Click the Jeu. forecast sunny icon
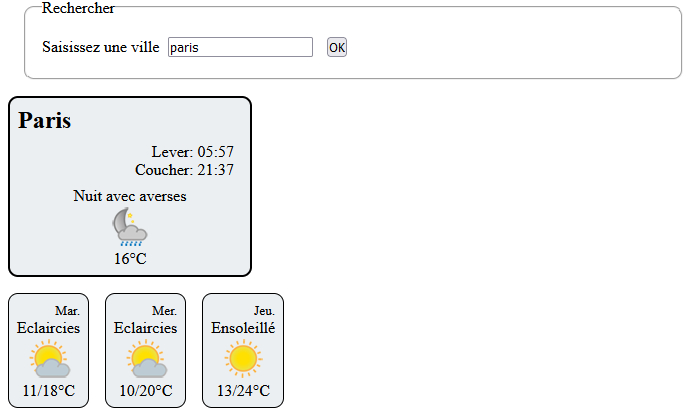Image resolution: width=693 pixels, height=414 pixels. tap(243, 358)
